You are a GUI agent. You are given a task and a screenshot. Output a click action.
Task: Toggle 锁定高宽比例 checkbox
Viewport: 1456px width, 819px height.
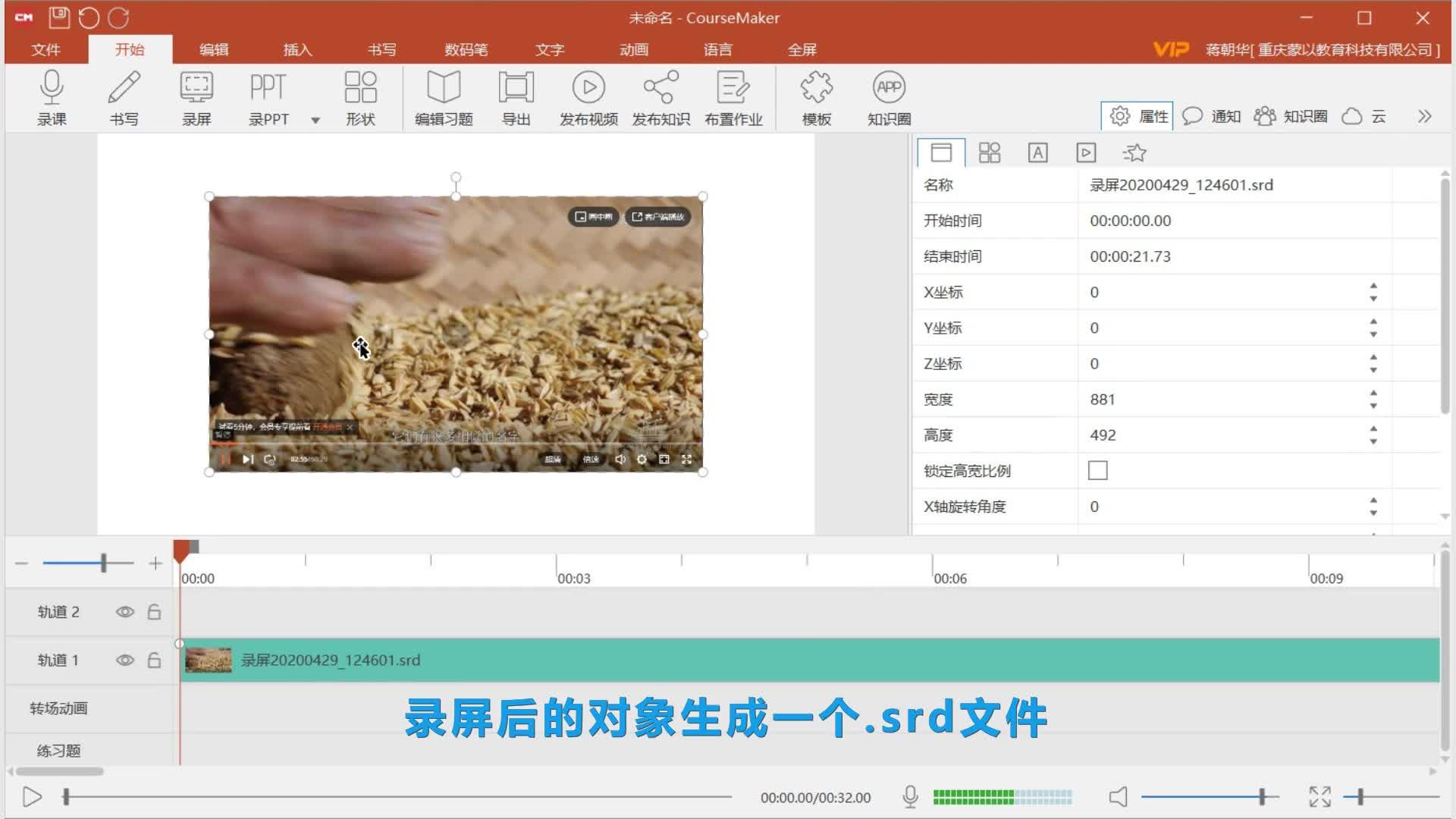pos(1097,470)
